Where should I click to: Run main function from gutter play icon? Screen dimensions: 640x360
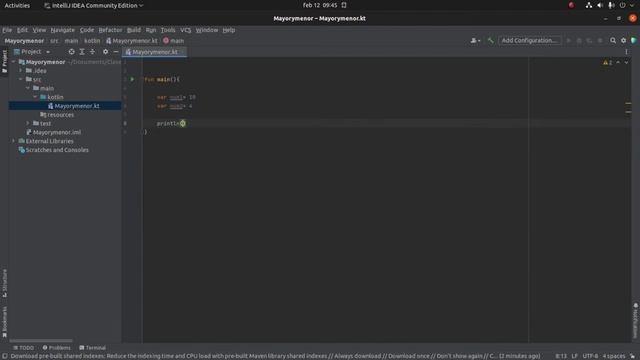pyautogui.click(x=132, y=79)
